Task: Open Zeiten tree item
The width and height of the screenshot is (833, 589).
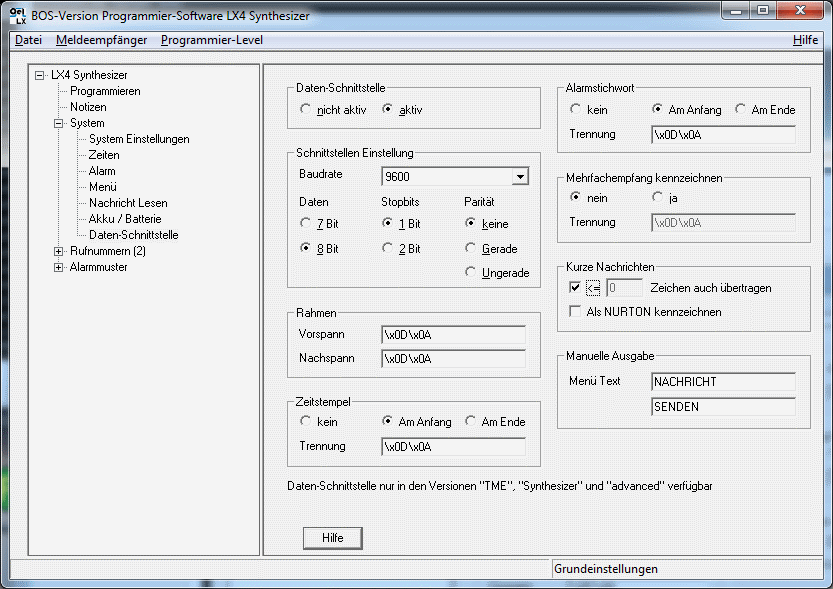Action: pyautogui.click(x=104, y=155)
